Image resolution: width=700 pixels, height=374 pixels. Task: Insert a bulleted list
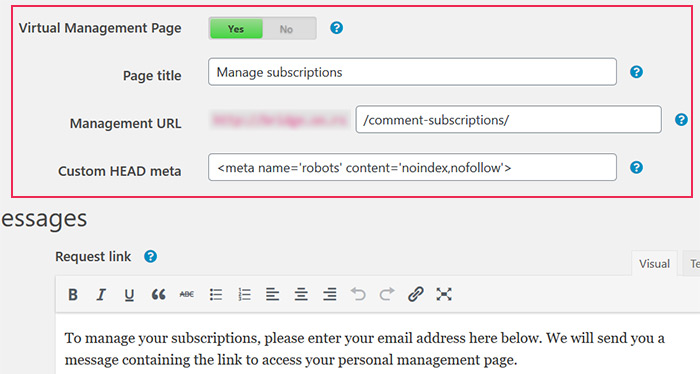216,295
